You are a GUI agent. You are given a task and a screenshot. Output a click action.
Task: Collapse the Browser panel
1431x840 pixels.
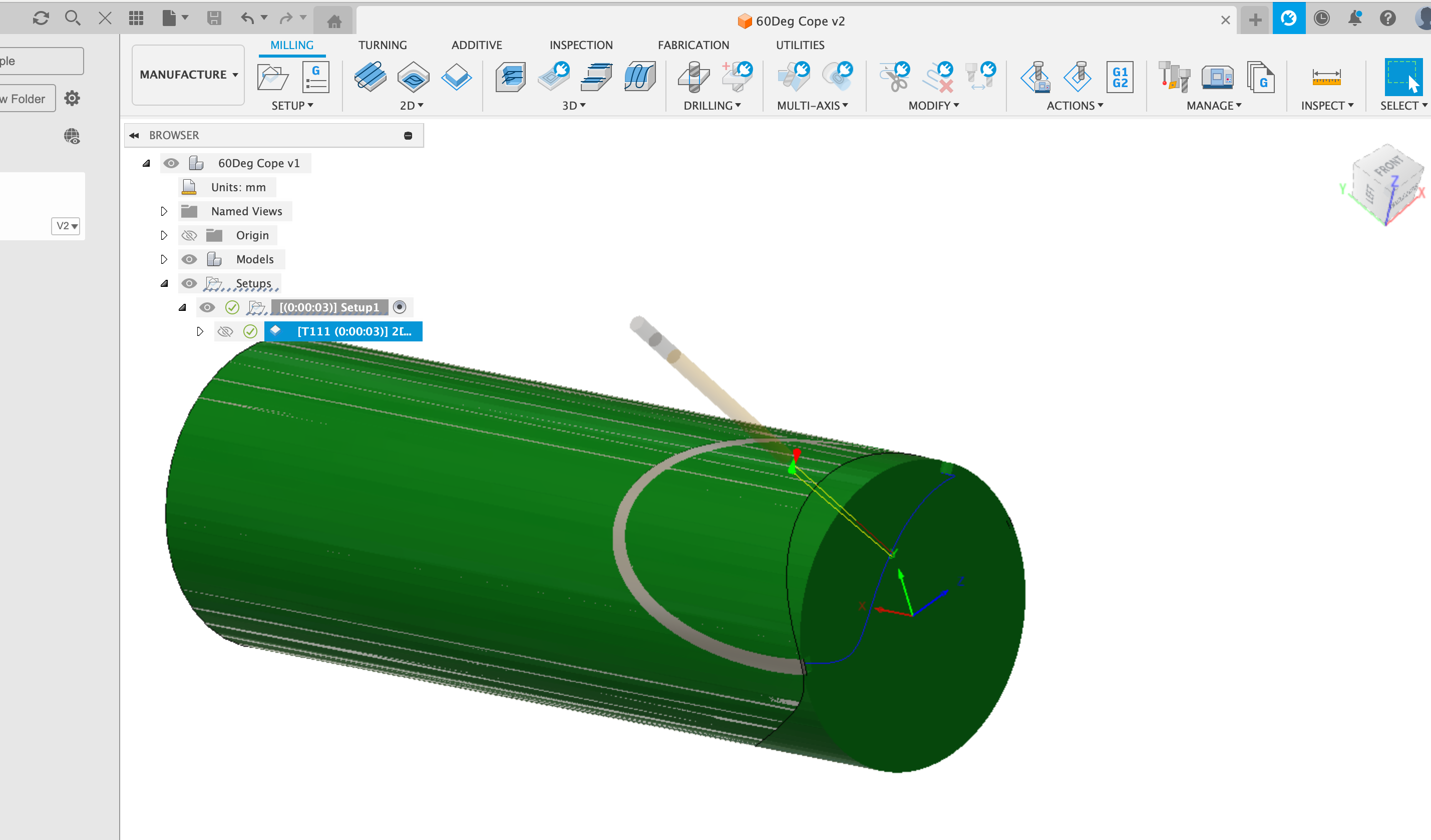[x=135, y=135]
